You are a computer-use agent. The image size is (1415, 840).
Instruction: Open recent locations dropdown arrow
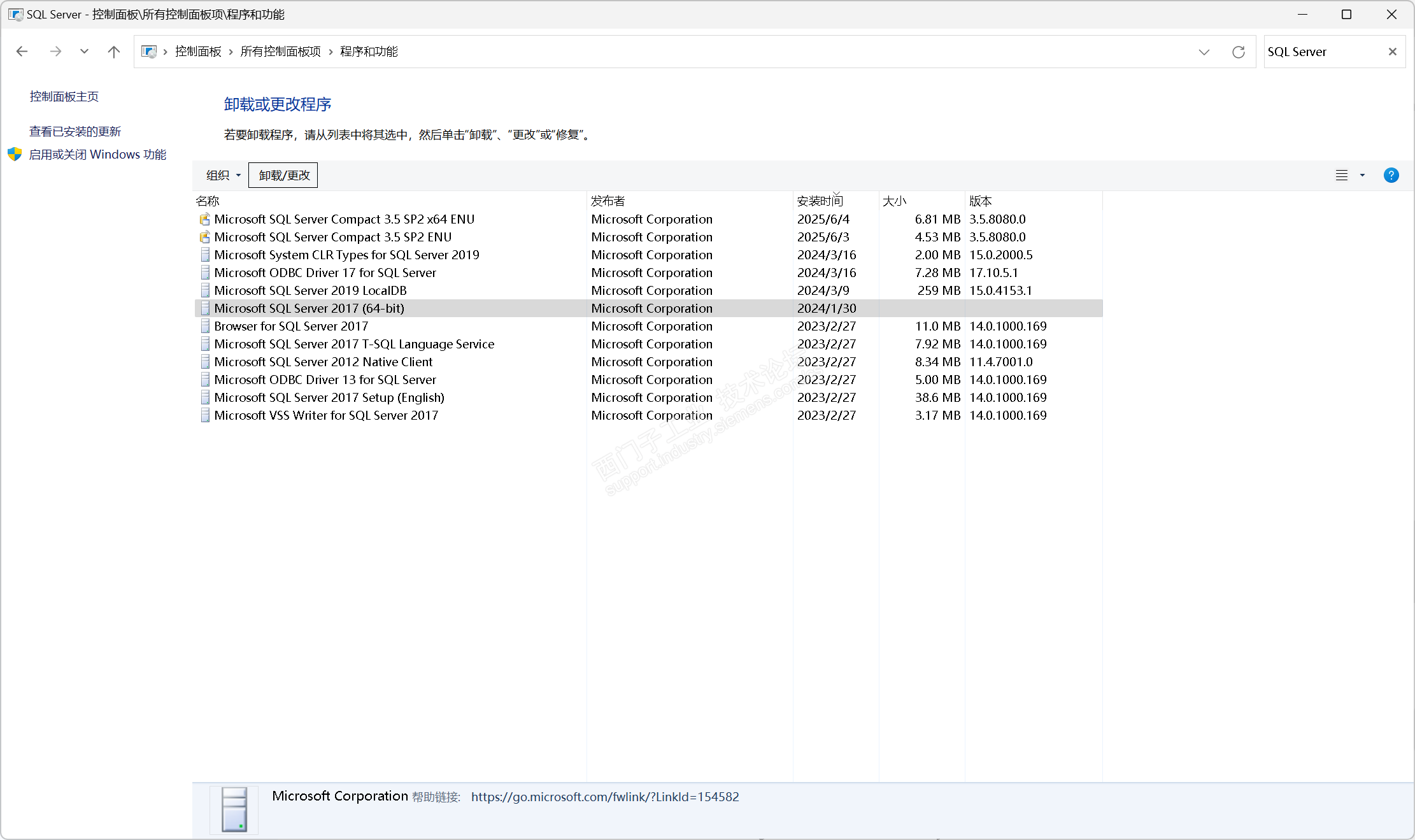point(84,52)
